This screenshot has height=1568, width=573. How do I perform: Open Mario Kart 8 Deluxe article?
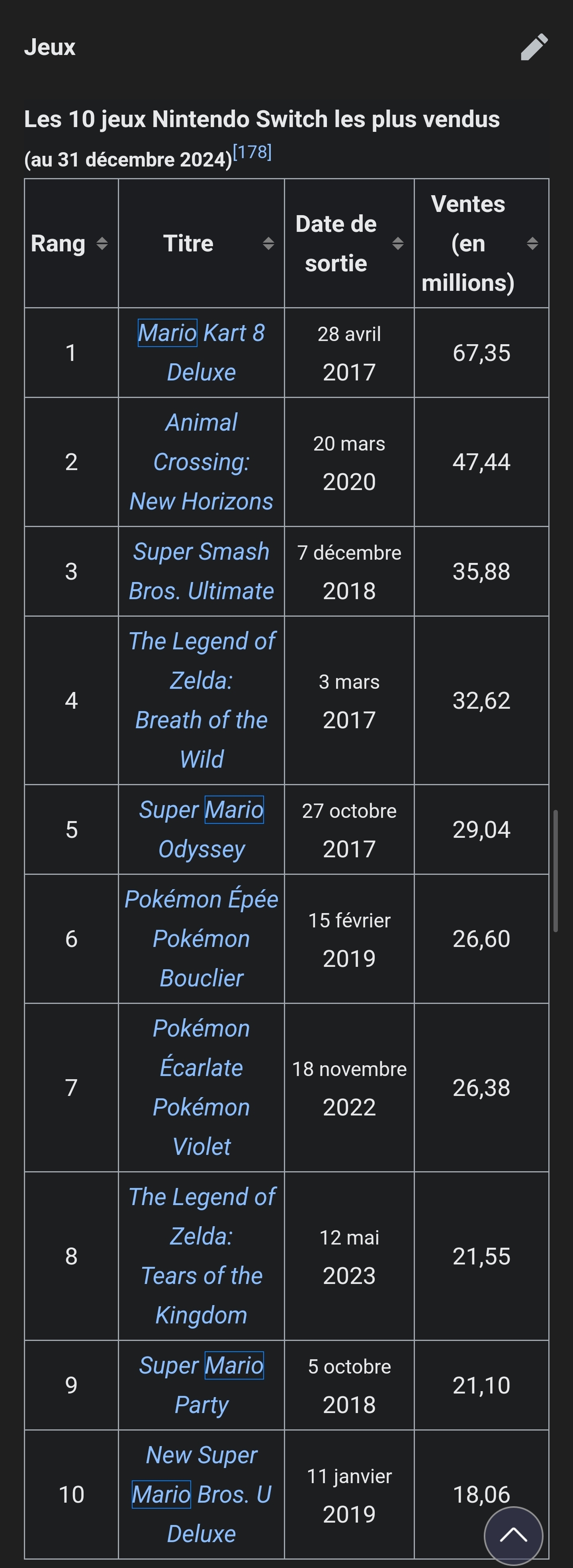pyautogui.click(x=201, y=353)
